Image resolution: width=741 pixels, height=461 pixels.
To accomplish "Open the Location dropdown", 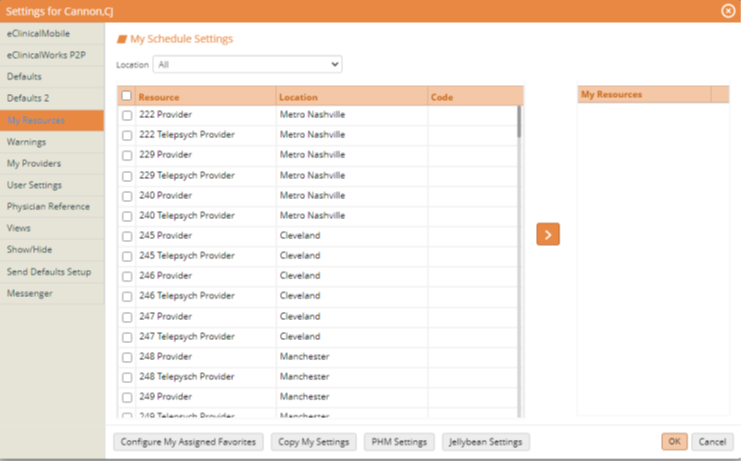I will click(247, 64).
